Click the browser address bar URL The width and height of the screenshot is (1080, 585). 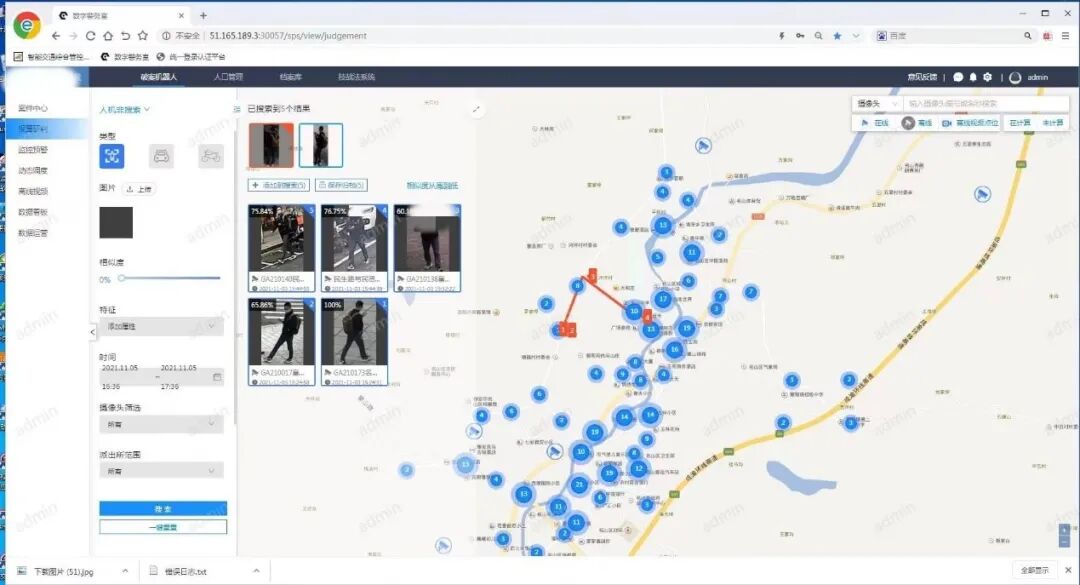288,36
